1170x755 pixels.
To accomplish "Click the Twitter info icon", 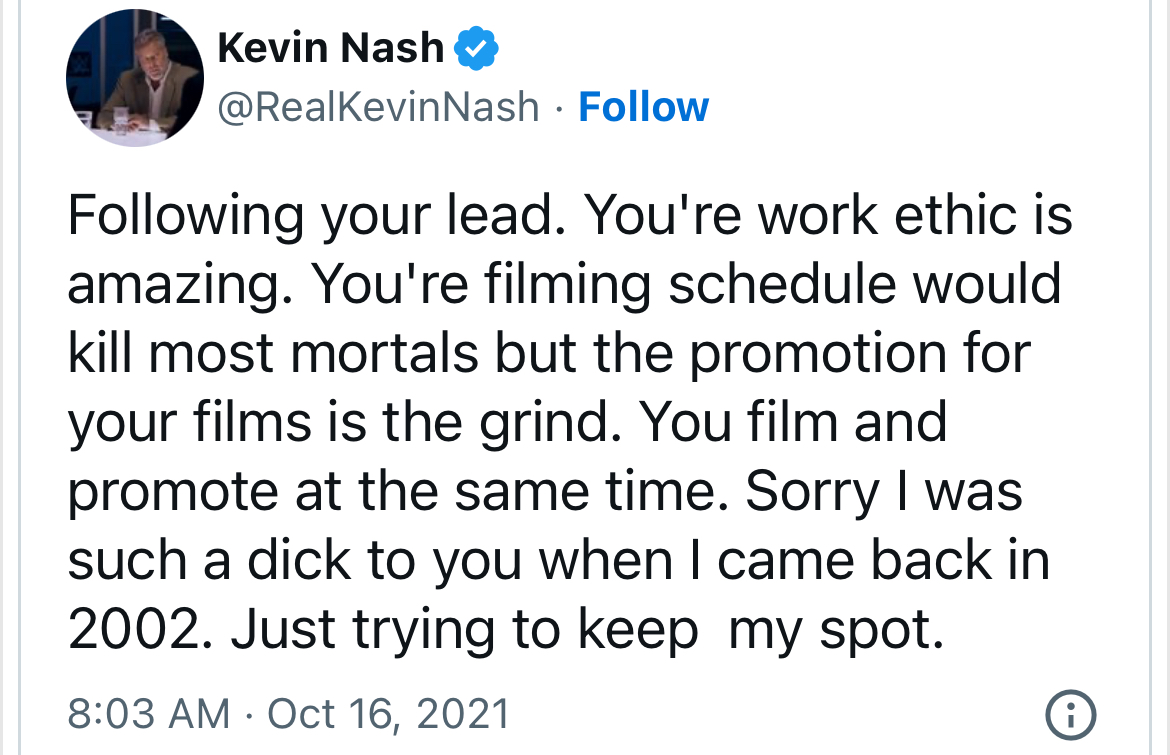I will [x=1070, y=715].
